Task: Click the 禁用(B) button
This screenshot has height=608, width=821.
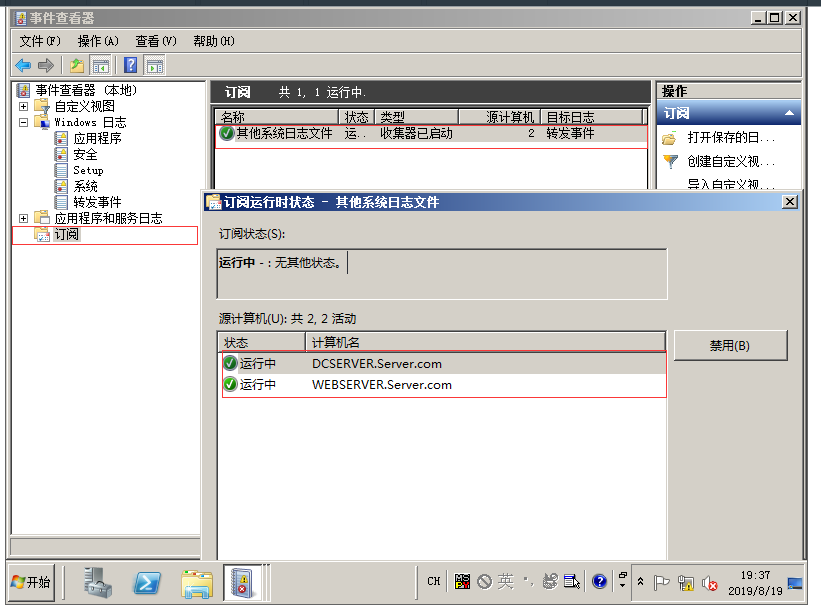Action: (730, 345)
